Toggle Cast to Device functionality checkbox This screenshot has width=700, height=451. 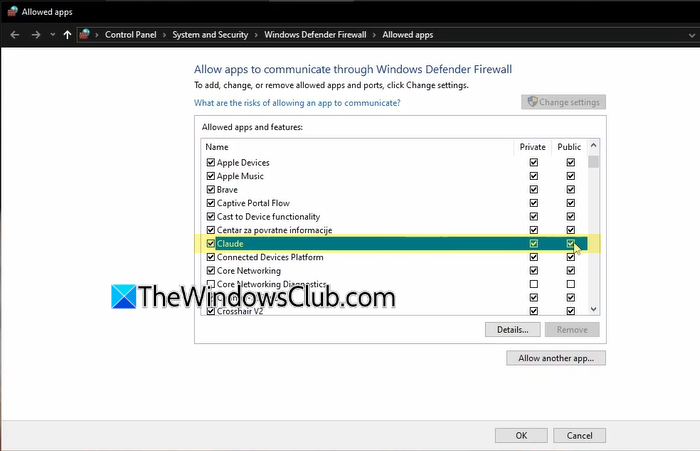point(211,217)
